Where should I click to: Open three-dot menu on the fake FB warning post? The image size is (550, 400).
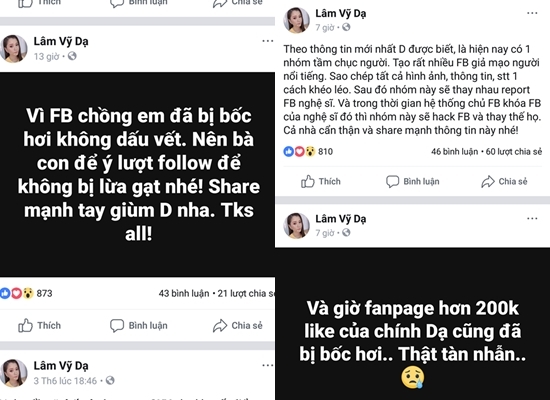pyautogui.click(x=532, y=13)
